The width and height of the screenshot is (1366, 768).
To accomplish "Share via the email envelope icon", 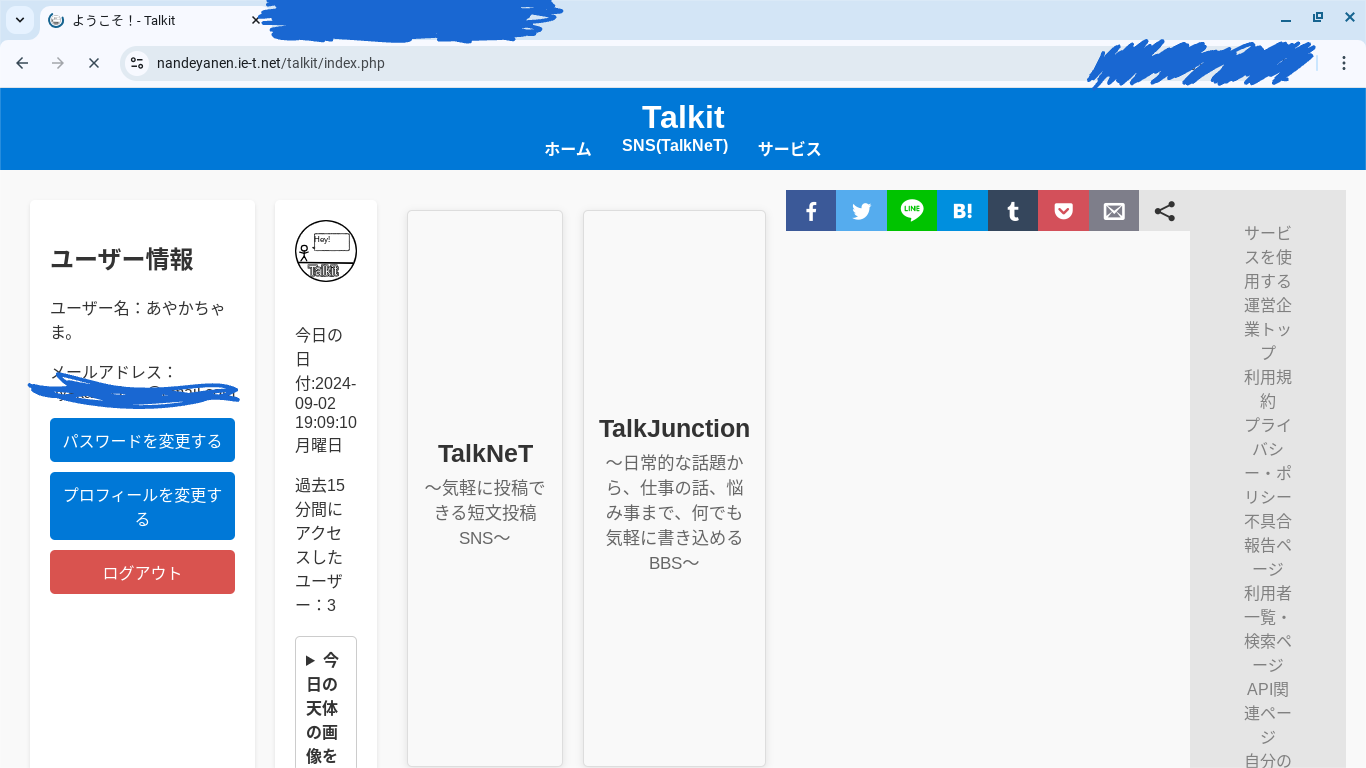I will 1114,211.
